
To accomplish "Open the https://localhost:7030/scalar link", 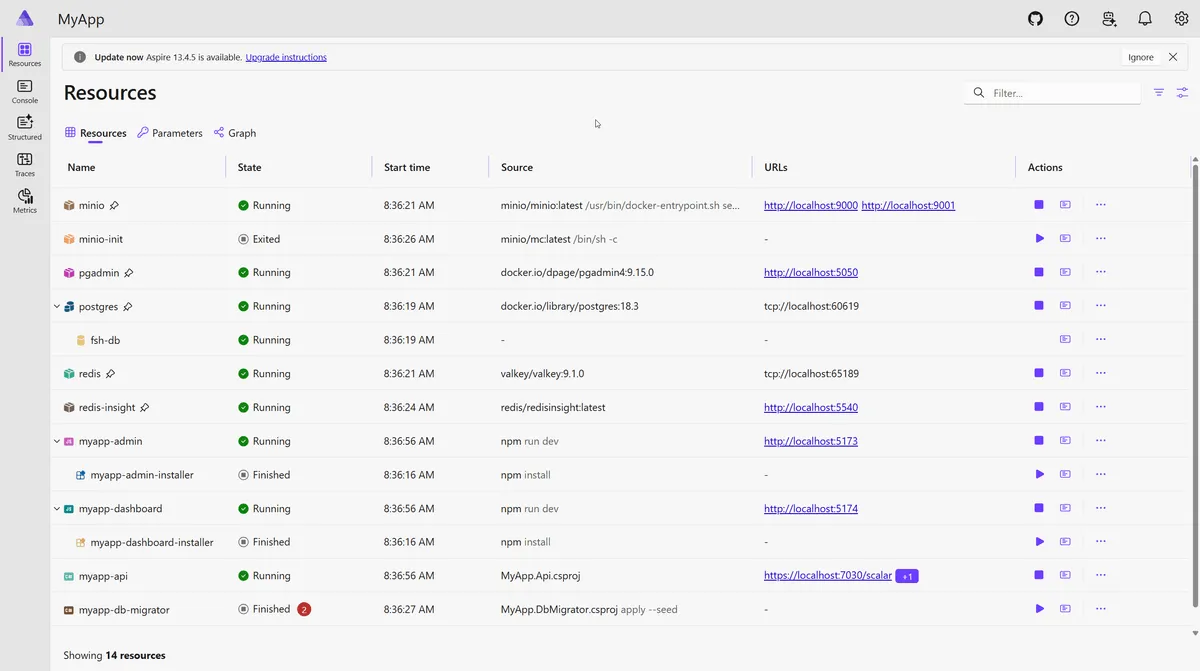I will click(827, 575).
